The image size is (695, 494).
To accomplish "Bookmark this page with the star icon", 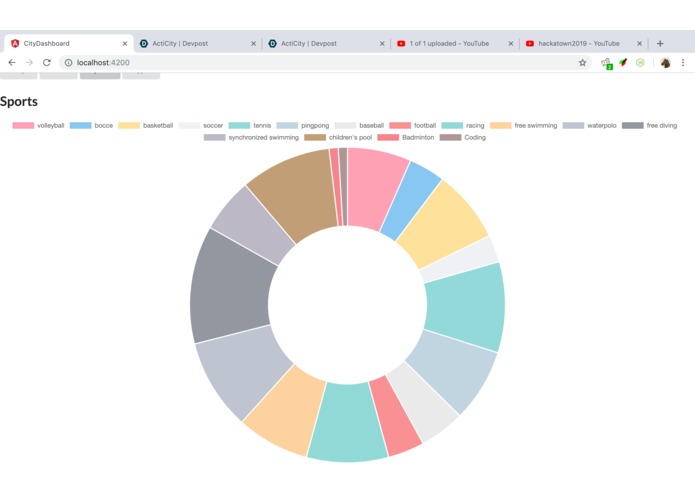I will click(x=582, y=62).
